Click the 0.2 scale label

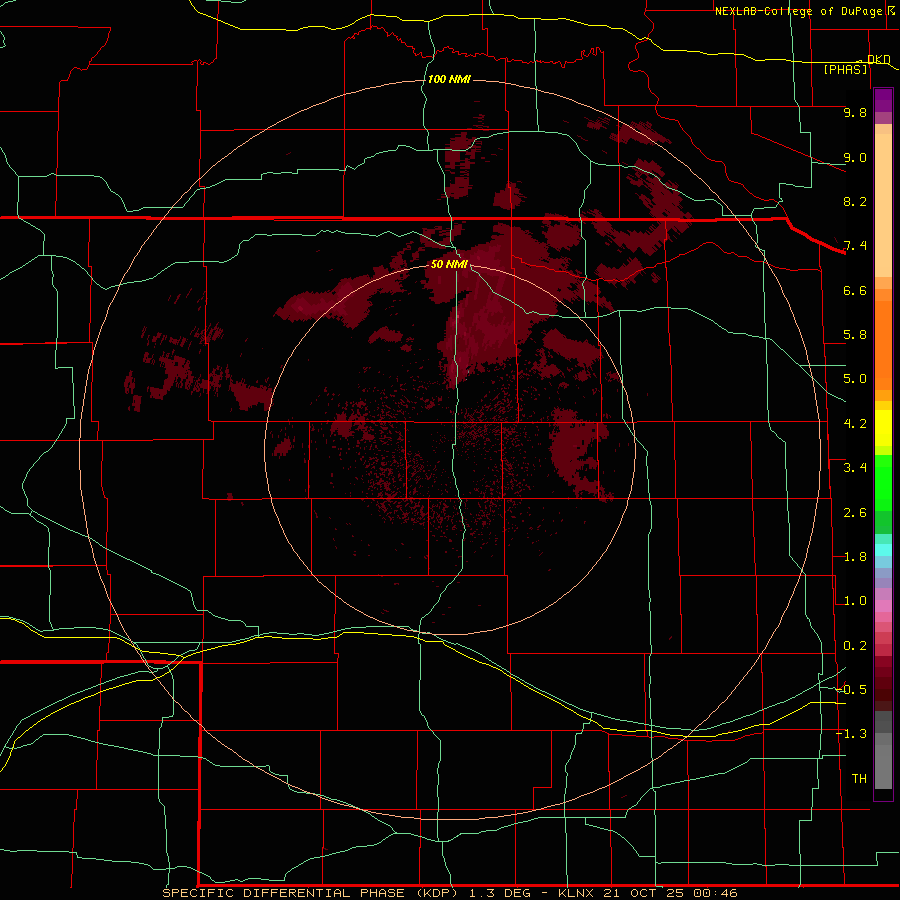point(855,646)
